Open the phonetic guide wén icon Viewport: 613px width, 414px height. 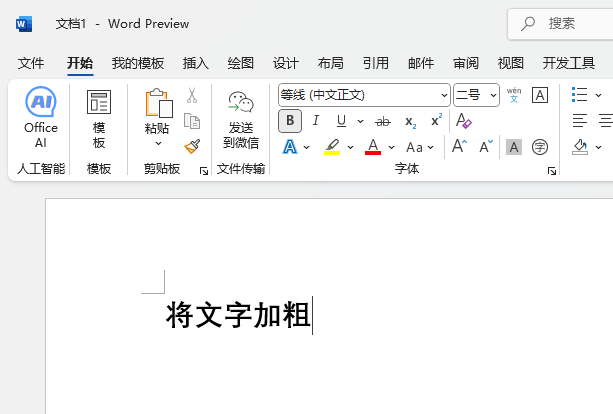tap(514, 95)
